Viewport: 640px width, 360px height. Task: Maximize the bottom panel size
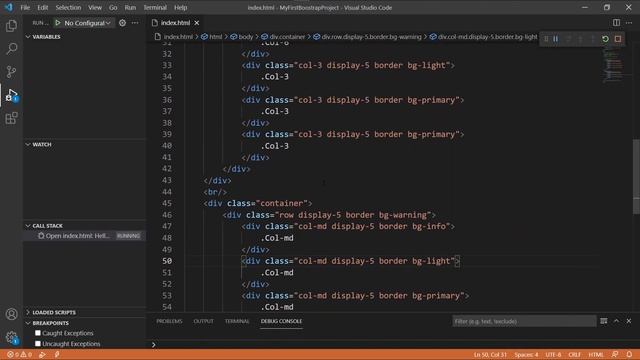[616, 321]
